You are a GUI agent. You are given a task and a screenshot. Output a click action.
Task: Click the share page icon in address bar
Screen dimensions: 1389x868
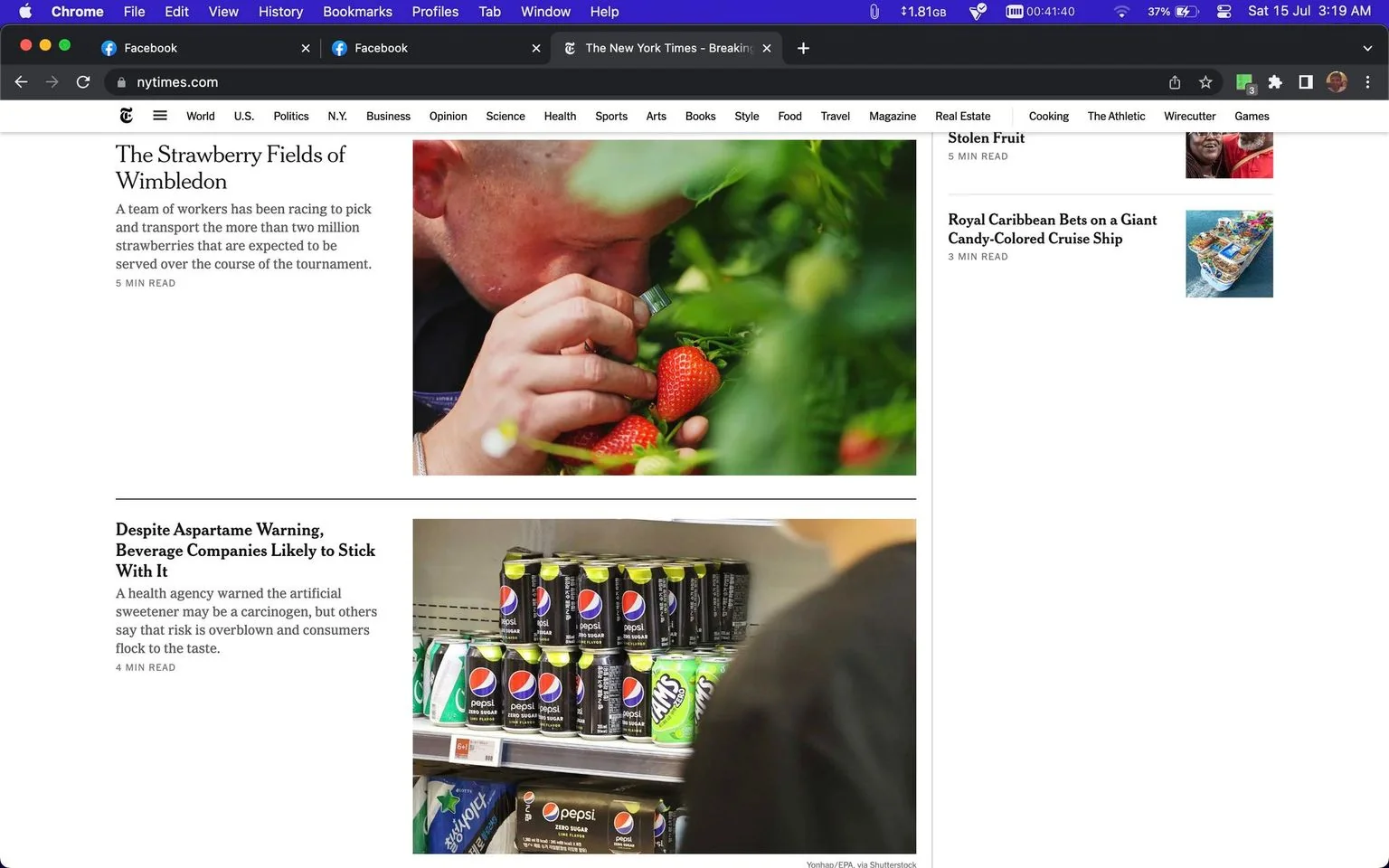tap(1175, 82)
